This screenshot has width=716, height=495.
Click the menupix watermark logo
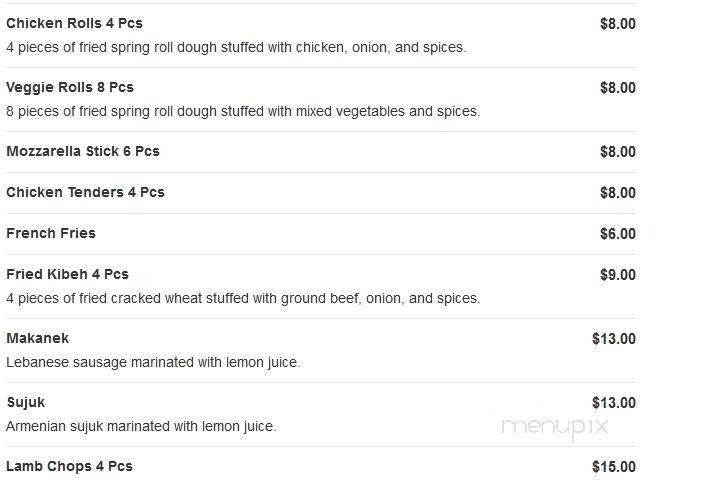(554, 427)
